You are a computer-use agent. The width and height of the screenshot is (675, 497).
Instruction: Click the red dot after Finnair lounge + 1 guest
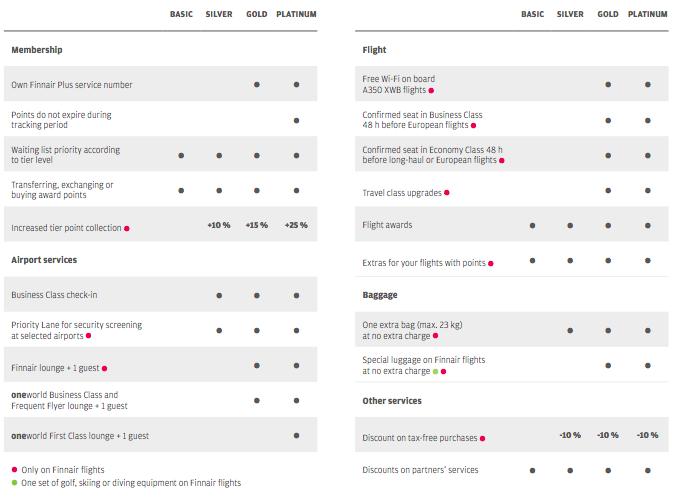click(104, 368)
